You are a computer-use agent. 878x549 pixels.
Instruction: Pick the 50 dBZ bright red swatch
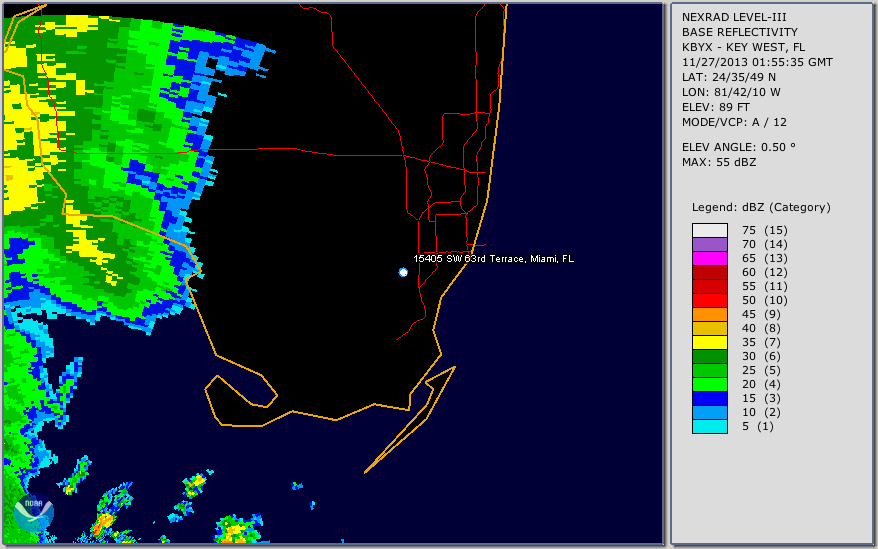point(709,300)
